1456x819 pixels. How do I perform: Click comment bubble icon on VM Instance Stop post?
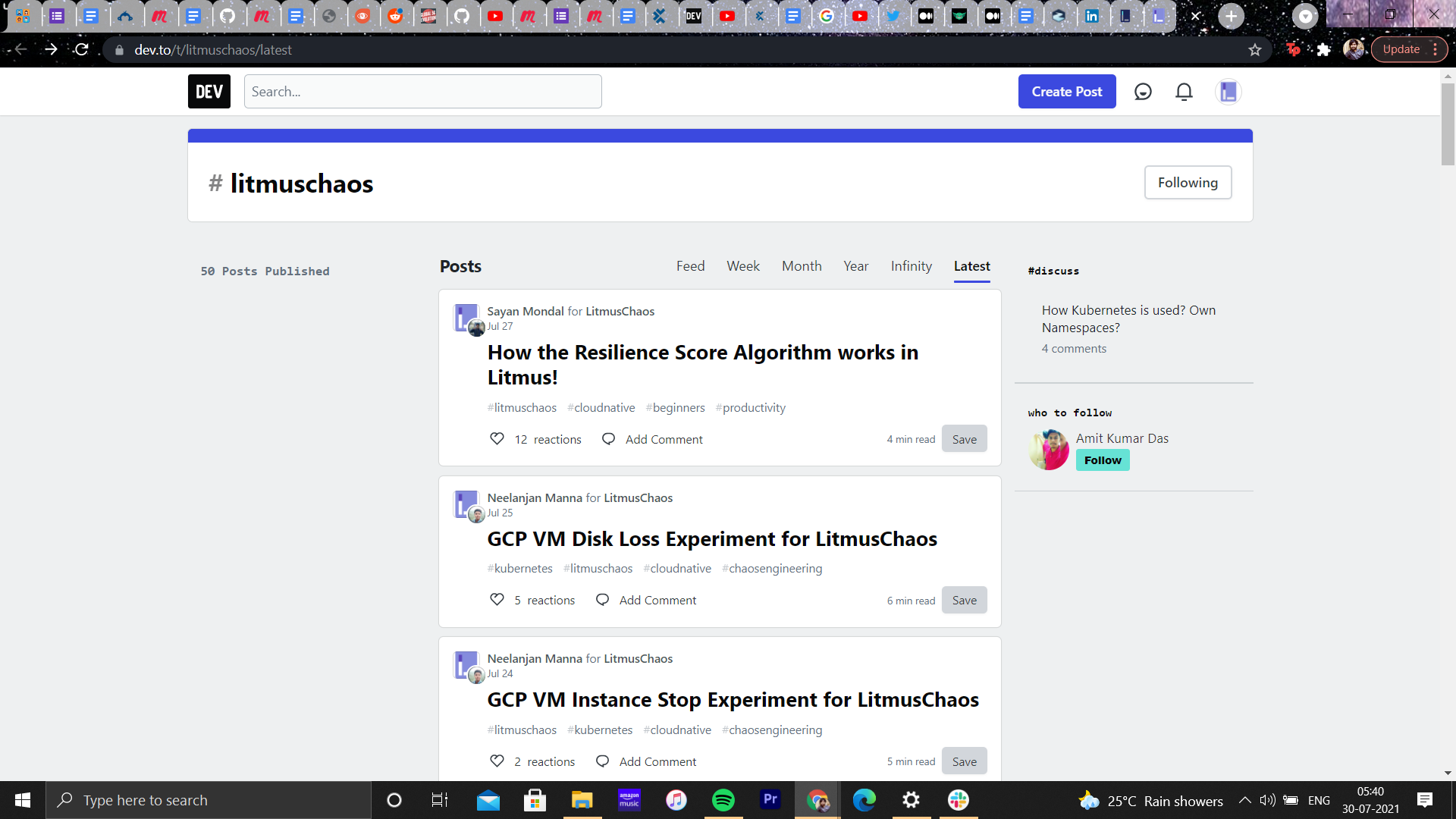tap(602, 761)
